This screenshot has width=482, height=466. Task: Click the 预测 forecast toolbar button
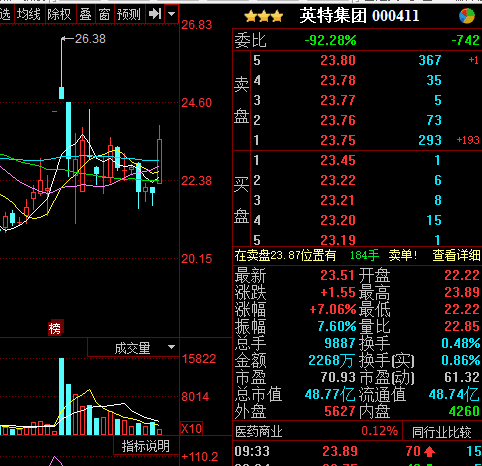pos(129,14)
